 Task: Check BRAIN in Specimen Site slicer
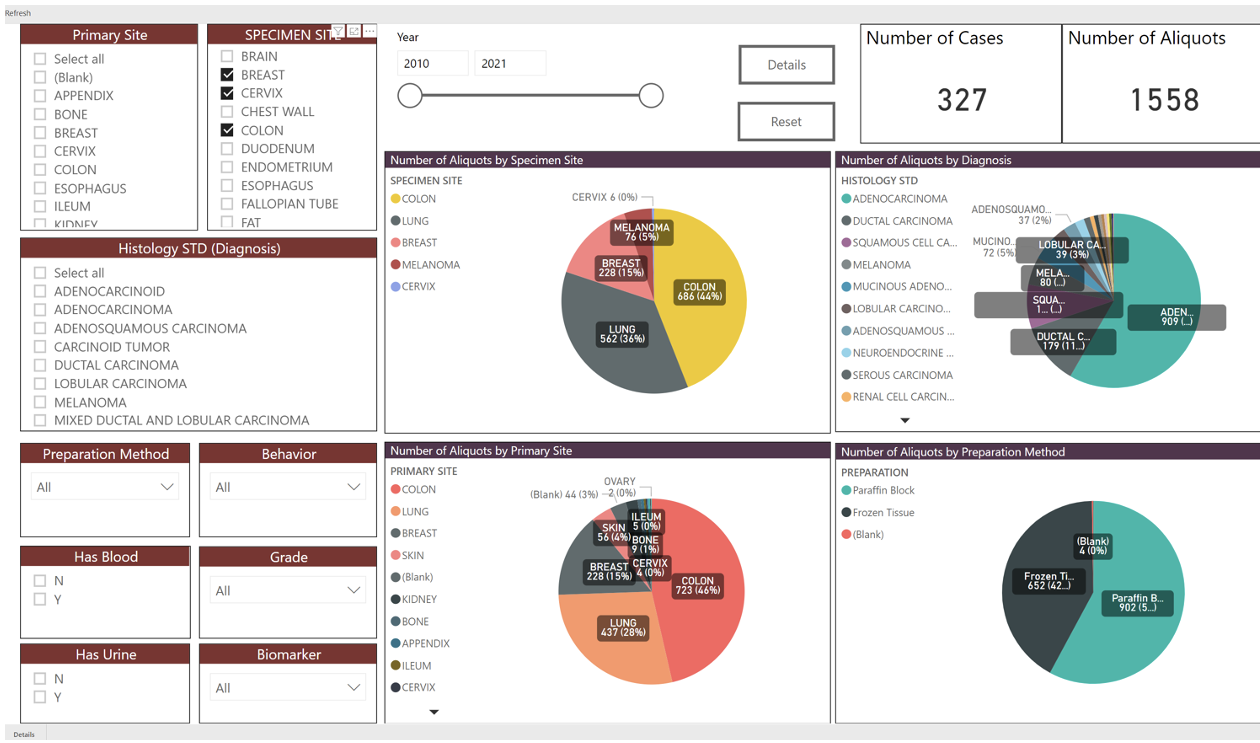tap(227, 56)
